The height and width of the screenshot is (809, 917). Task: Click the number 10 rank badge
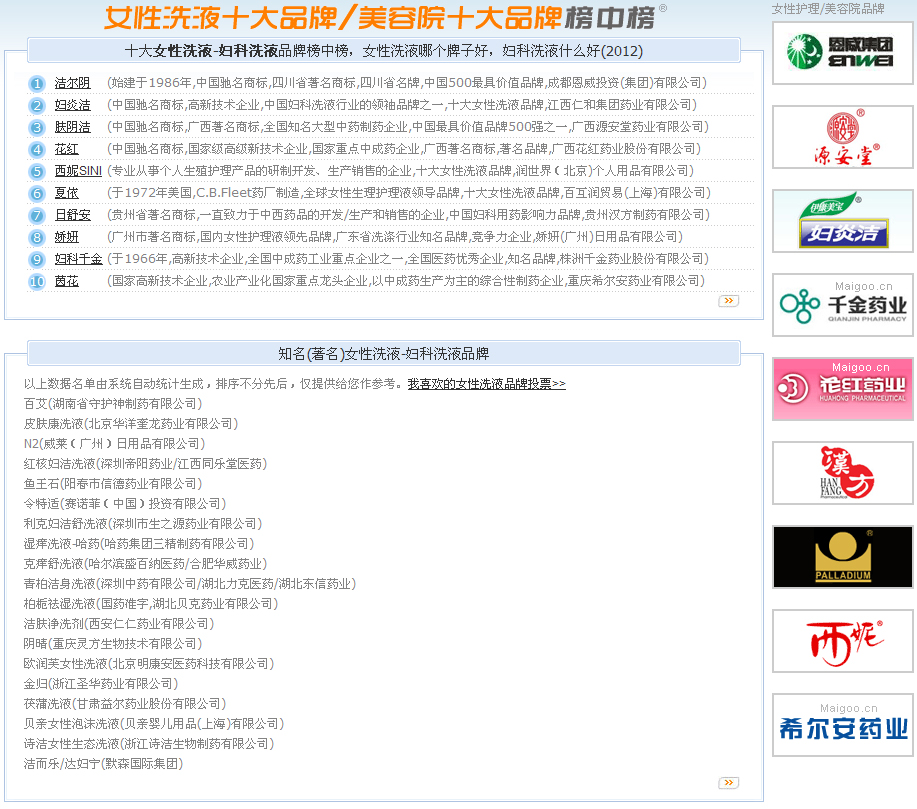(x=37, y=281)
